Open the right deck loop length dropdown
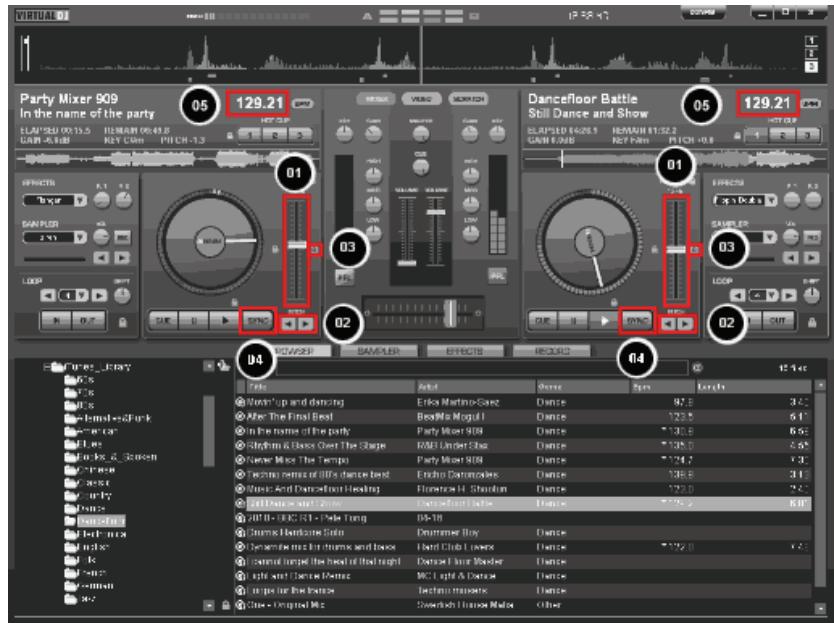The width and height of the screenshot is (834, 623). (x=772, y=295)
